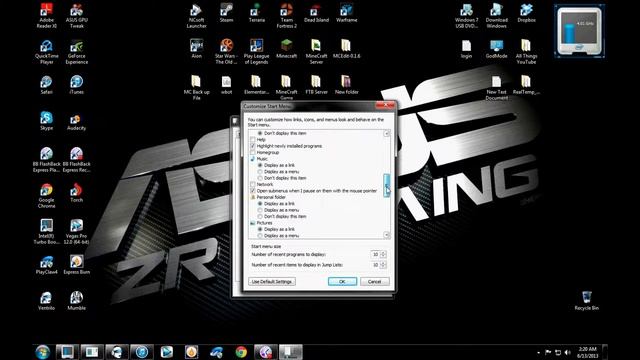This screenshot has height=360, width=640.
Task: Open the Adobe Reader XI desktop shortcut
Action: [x=47, y=16]
